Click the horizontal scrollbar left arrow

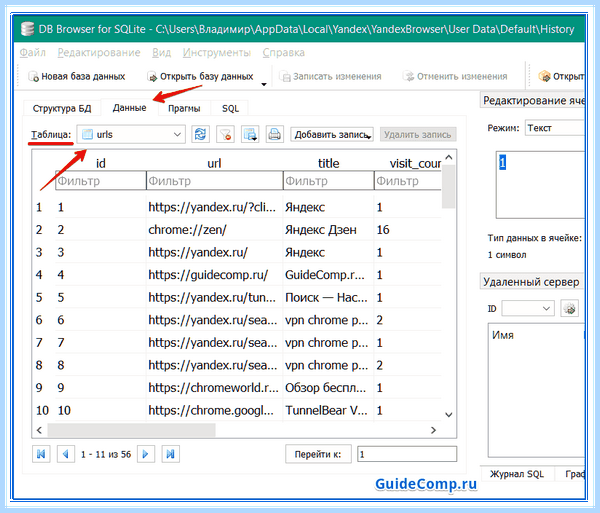[x=39, y=430]
